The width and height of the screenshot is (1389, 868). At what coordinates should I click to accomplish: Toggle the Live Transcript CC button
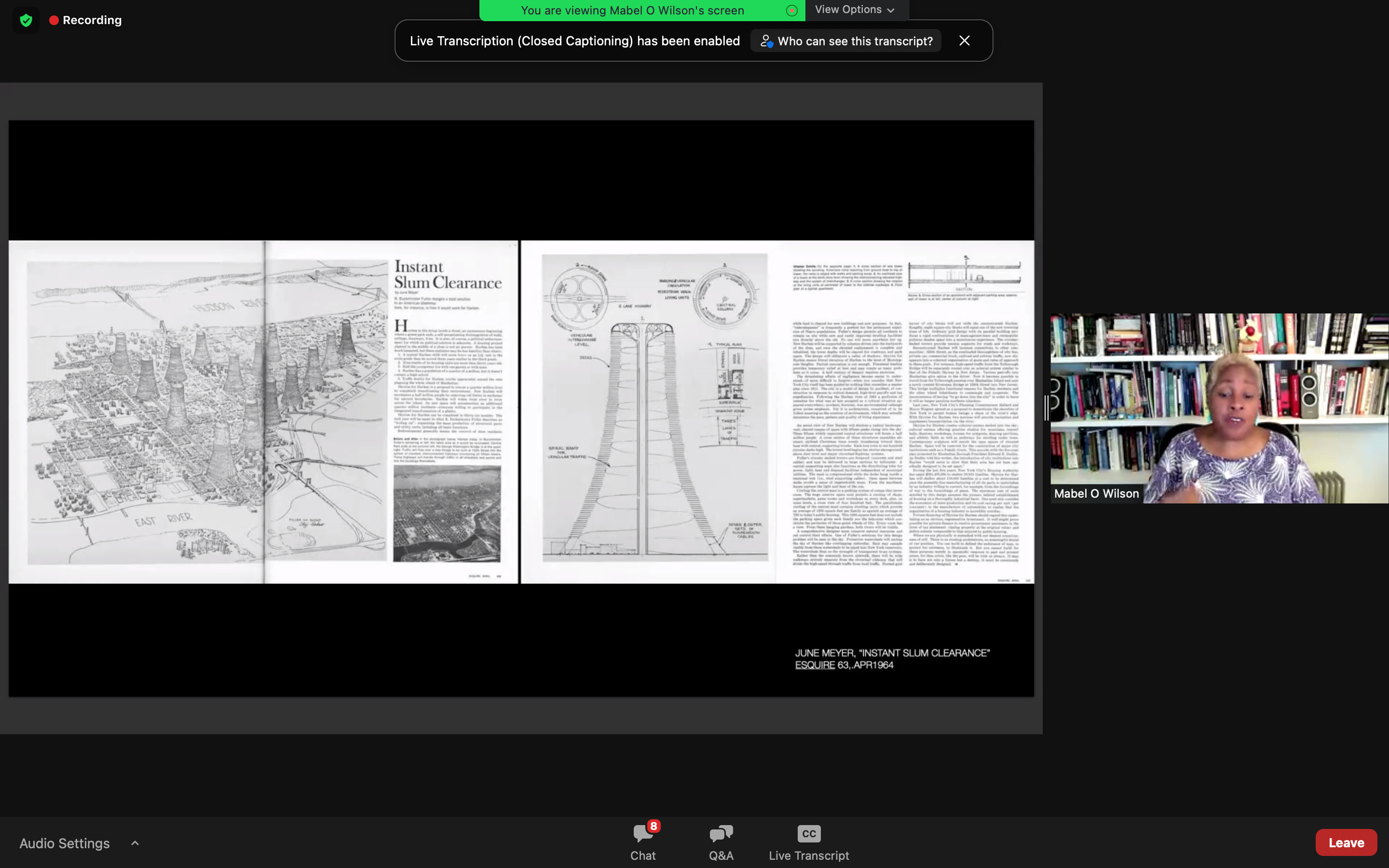pos(809,842)
